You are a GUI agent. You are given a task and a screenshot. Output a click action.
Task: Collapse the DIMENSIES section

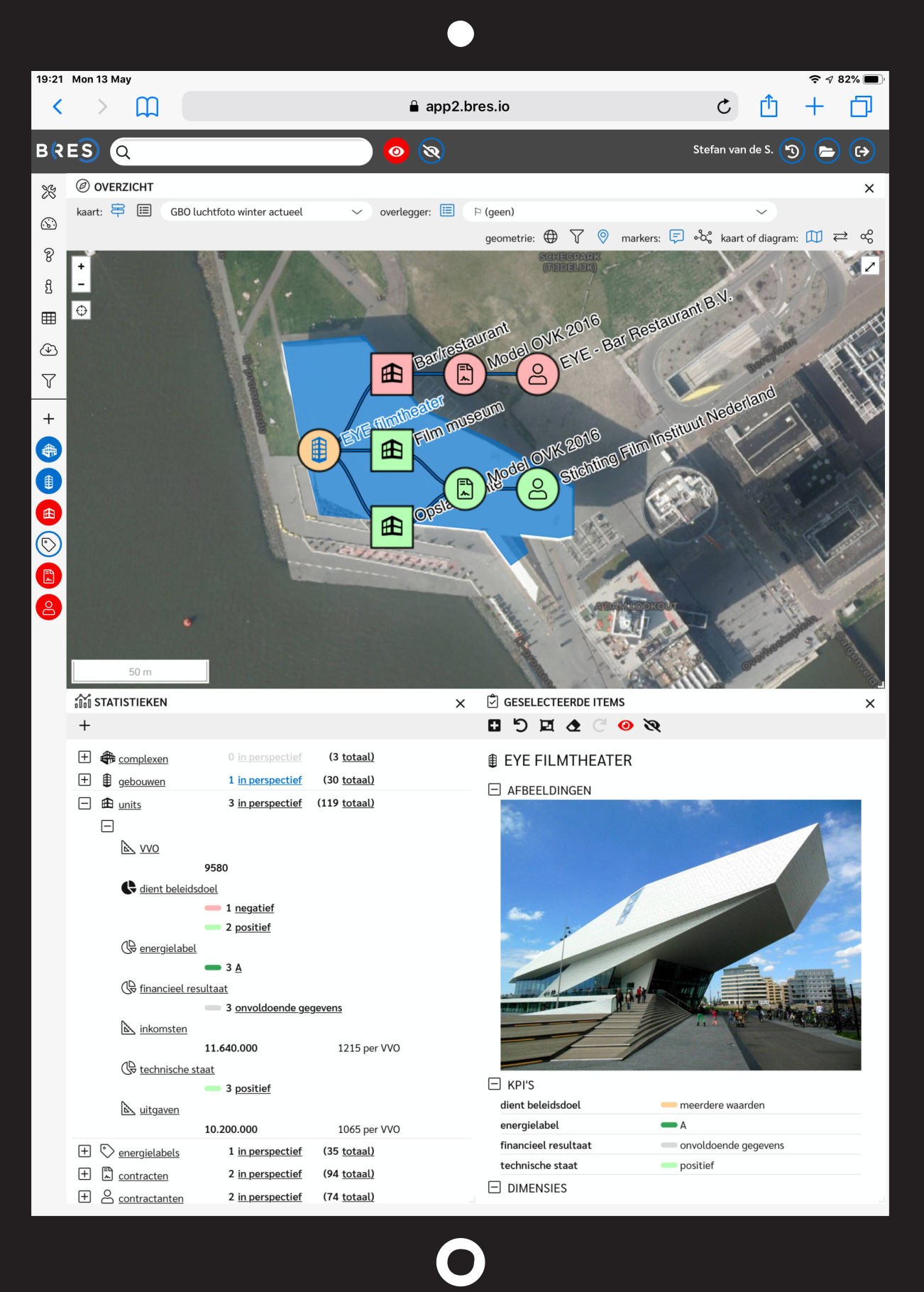(495, 1188)
